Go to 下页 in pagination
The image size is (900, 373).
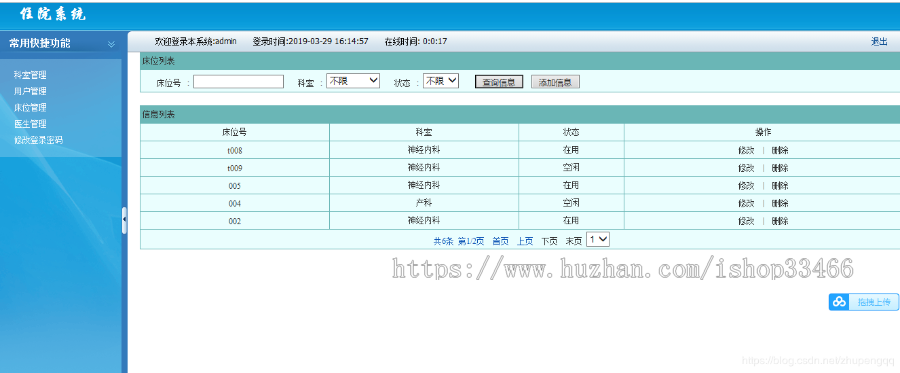pos(549,242)
